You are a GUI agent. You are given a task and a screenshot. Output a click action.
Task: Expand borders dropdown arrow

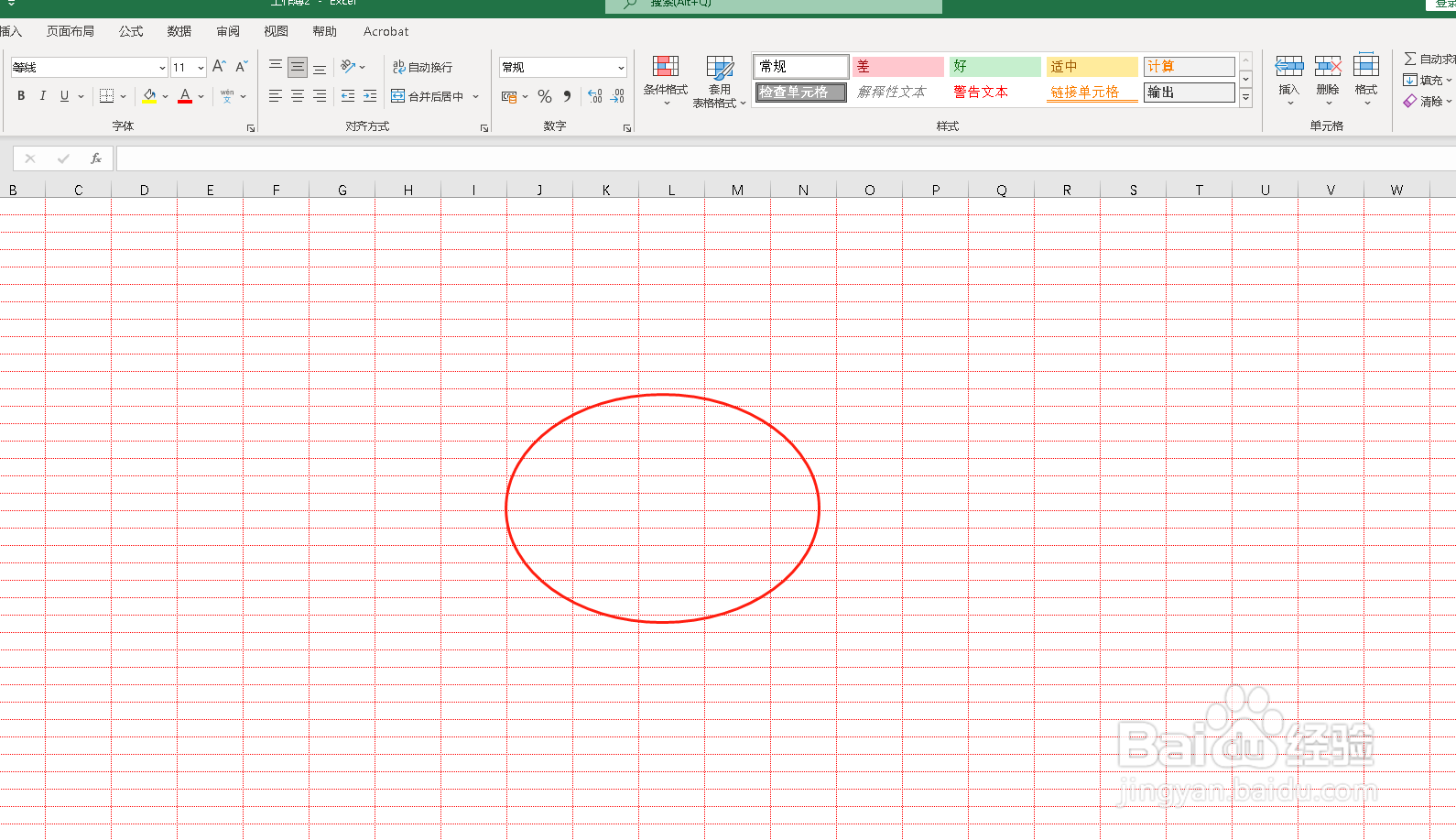click(124, 96)
